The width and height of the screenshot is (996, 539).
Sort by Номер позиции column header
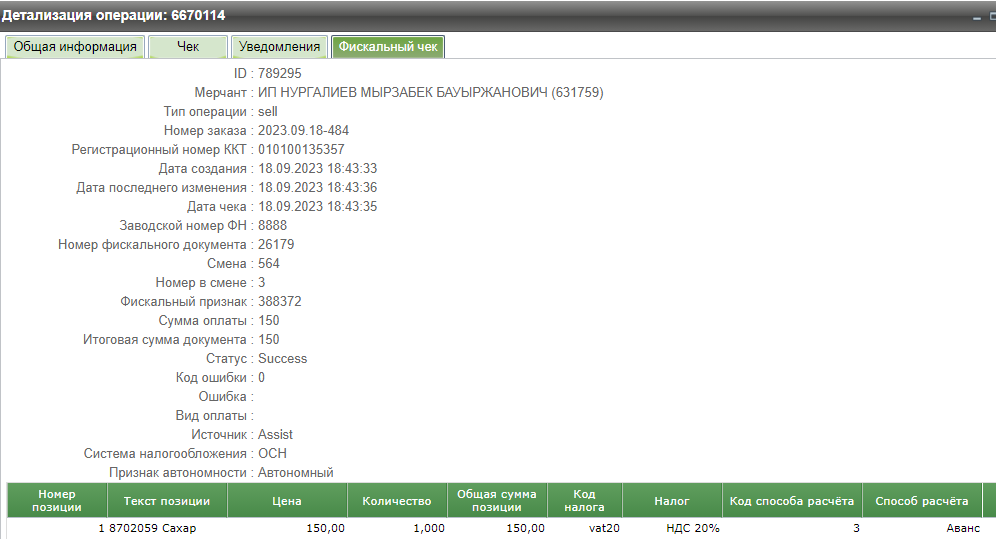pyautogui.click(x=57, y=500)
